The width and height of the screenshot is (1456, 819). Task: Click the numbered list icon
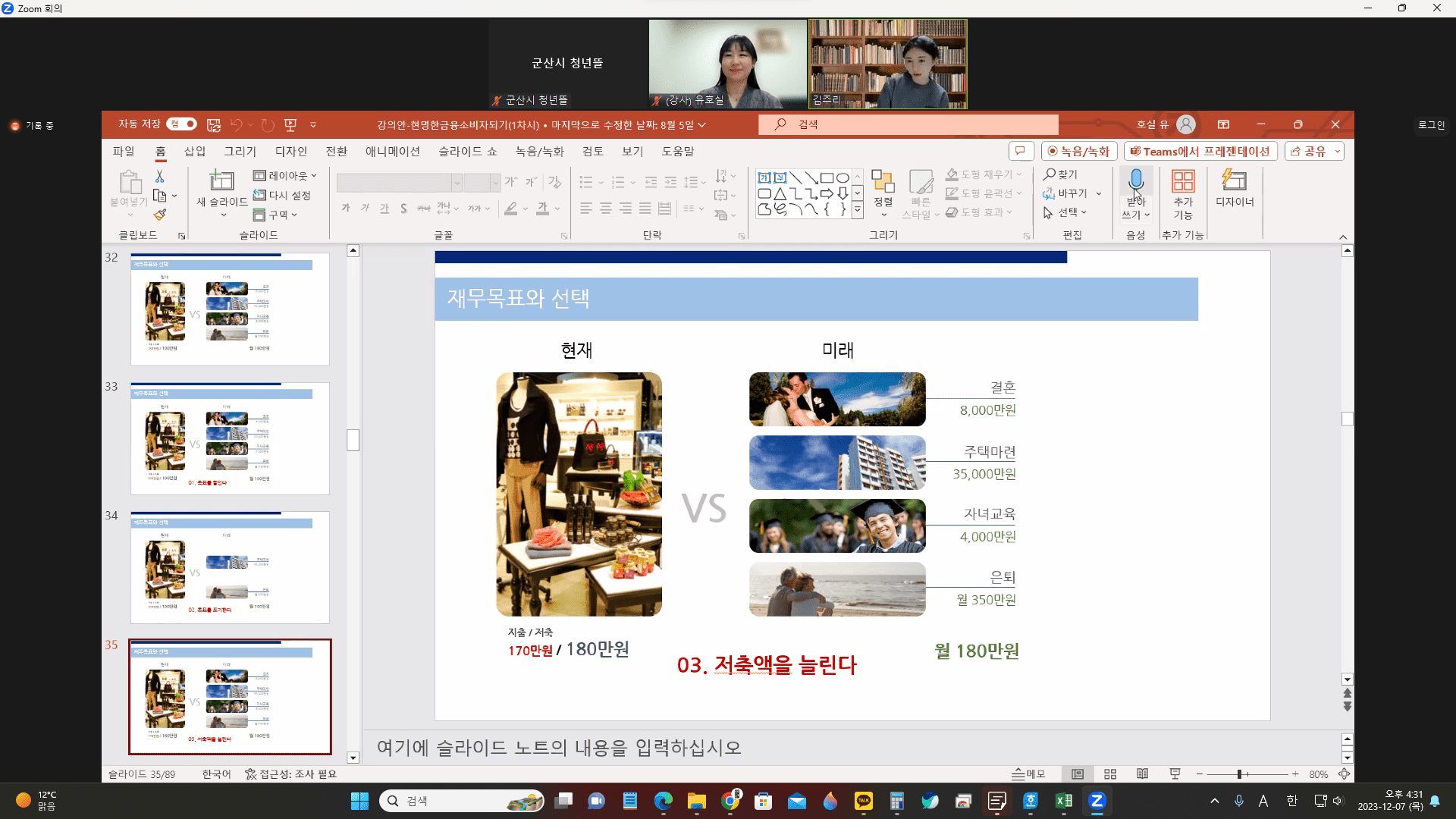click(618, 182)
